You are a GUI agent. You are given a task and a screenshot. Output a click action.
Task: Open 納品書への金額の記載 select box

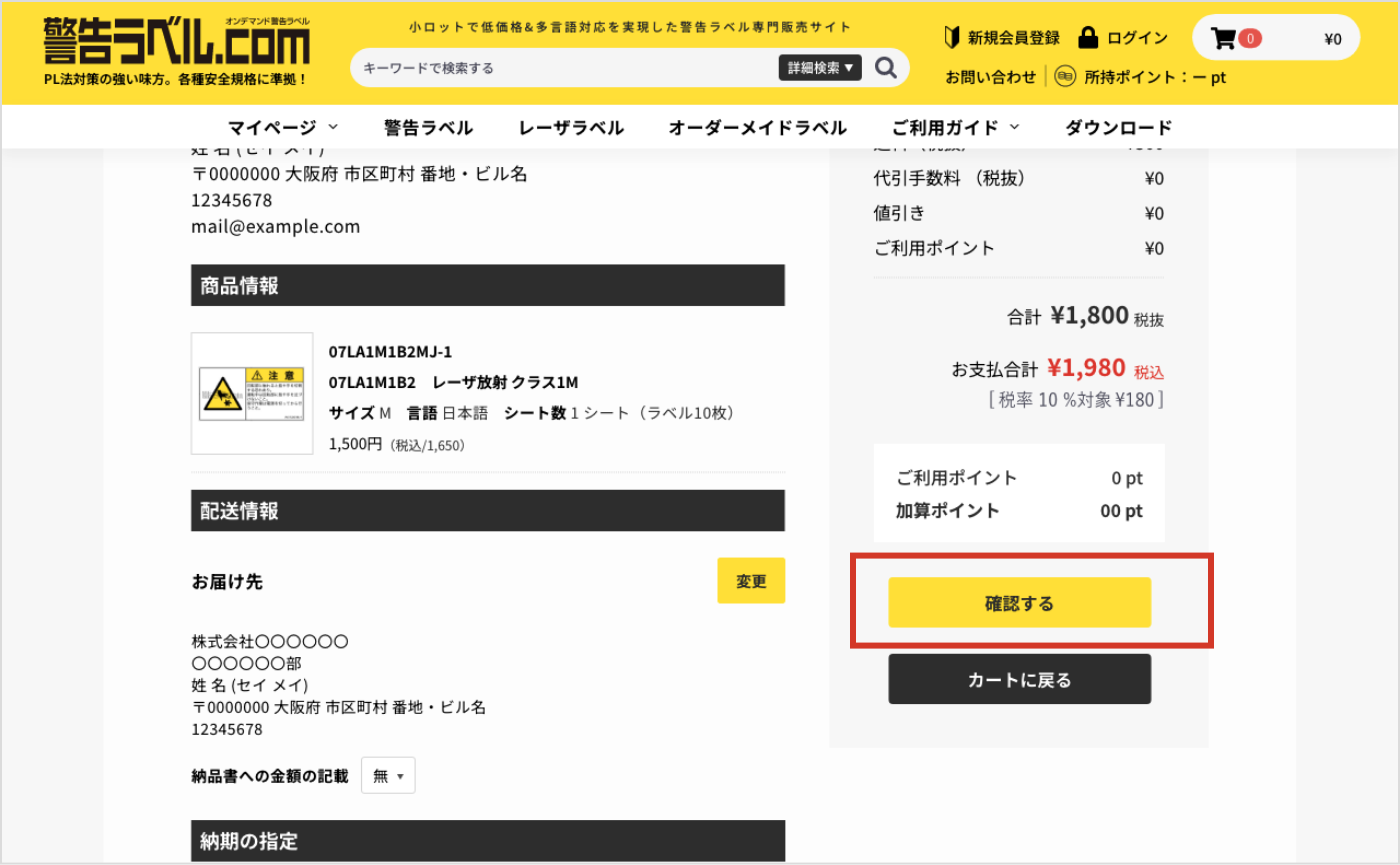click(388, 776)
